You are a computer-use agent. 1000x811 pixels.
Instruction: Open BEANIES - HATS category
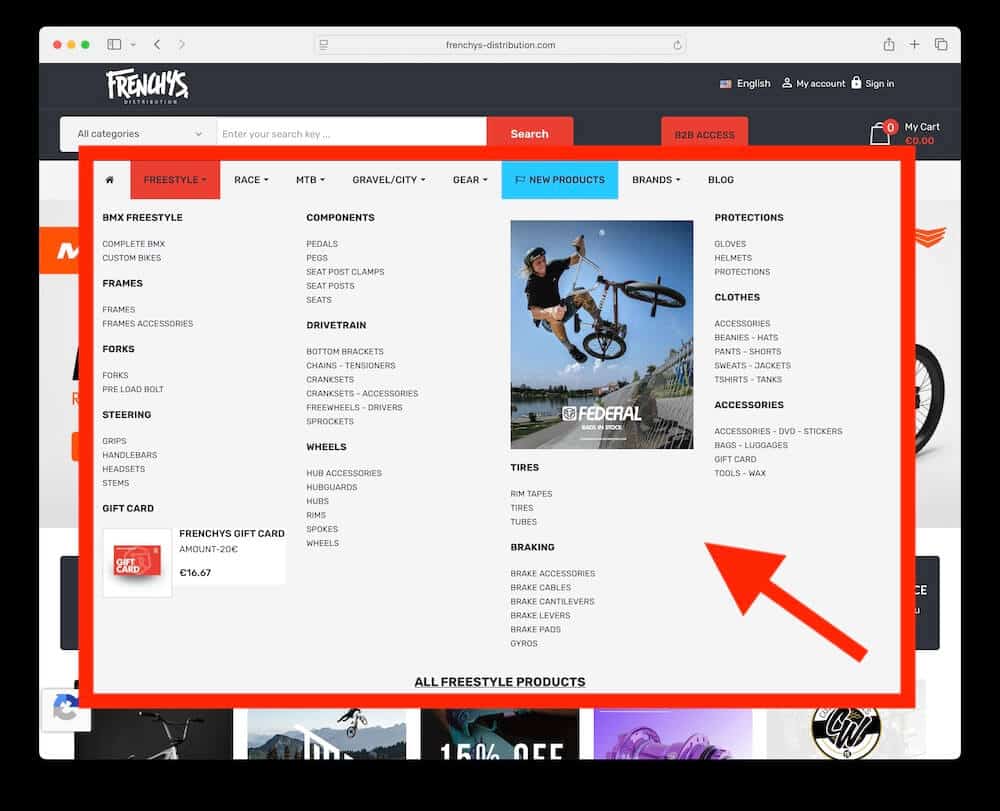746,337
